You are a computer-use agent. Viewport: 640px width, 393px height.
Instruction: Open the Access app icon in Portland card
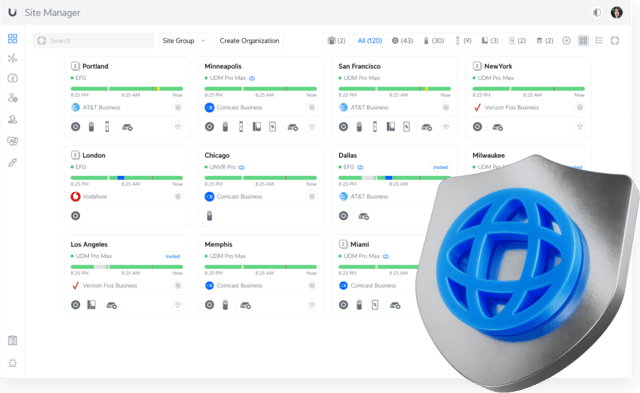tap(107, 127)
